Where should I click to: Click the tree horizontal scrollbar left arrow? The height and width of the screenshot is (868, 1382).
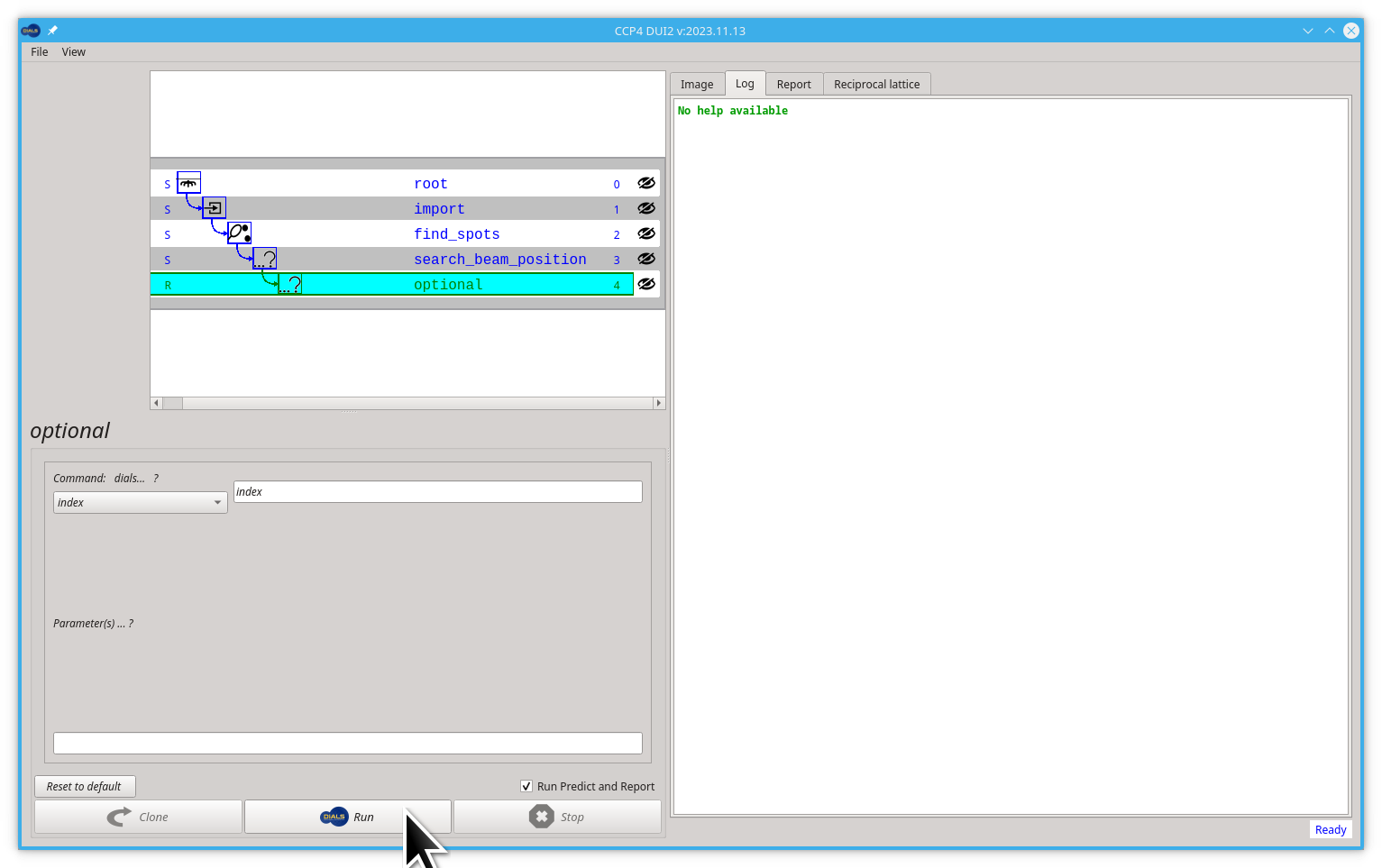pyautogui.click(x=156, y=403)
